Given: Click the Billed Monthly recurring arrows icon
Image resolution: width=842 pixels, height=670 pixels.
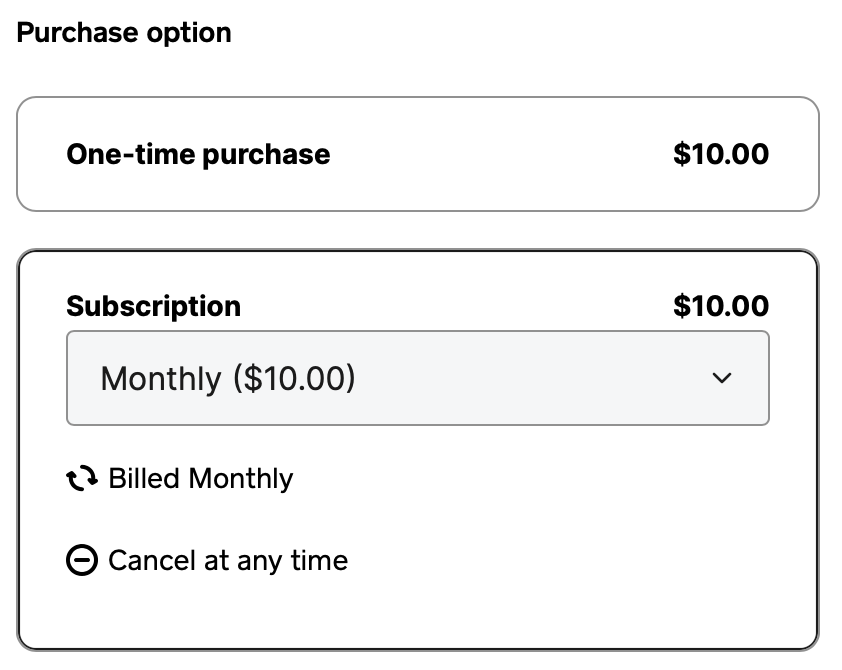Looking at the screenshot, I should pos(82,479).
